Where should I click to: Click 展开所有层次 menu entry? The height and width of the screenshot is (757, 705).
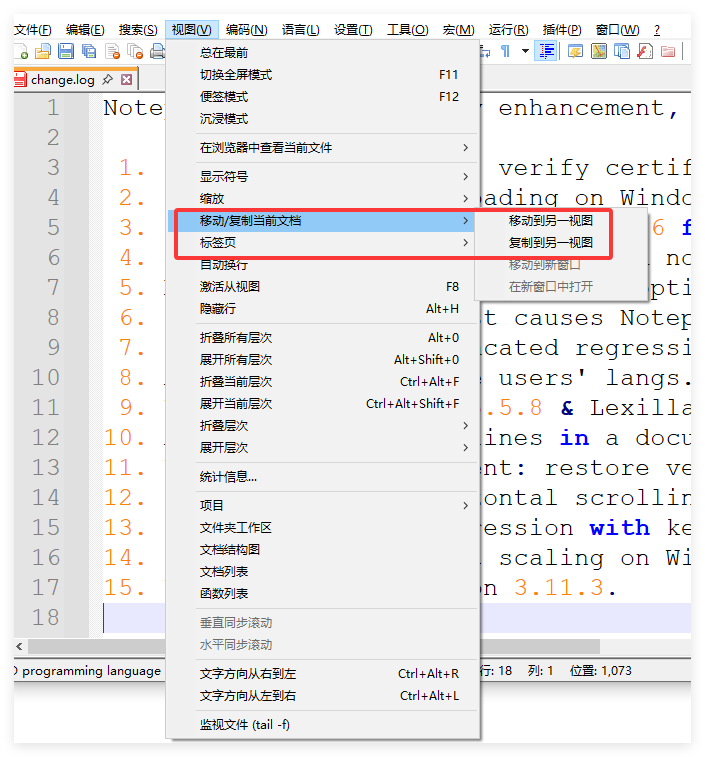(x=323, y=360)
